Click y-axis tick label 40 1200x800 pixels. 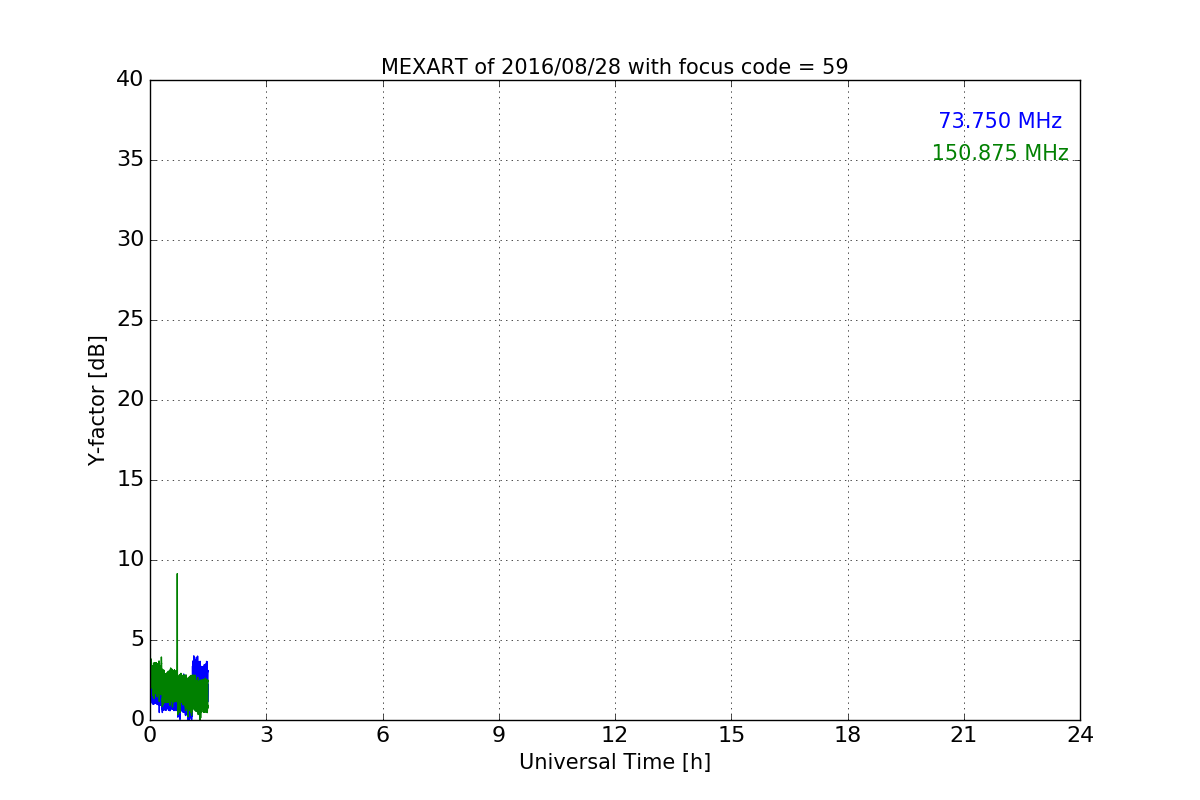point(130,80)
